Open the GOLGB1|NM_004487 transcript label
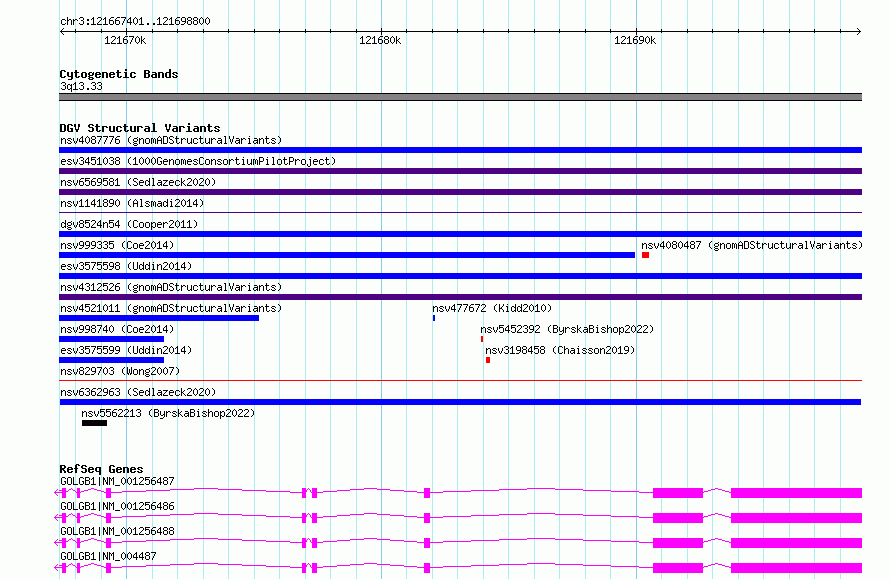 (x=108, y=556)
